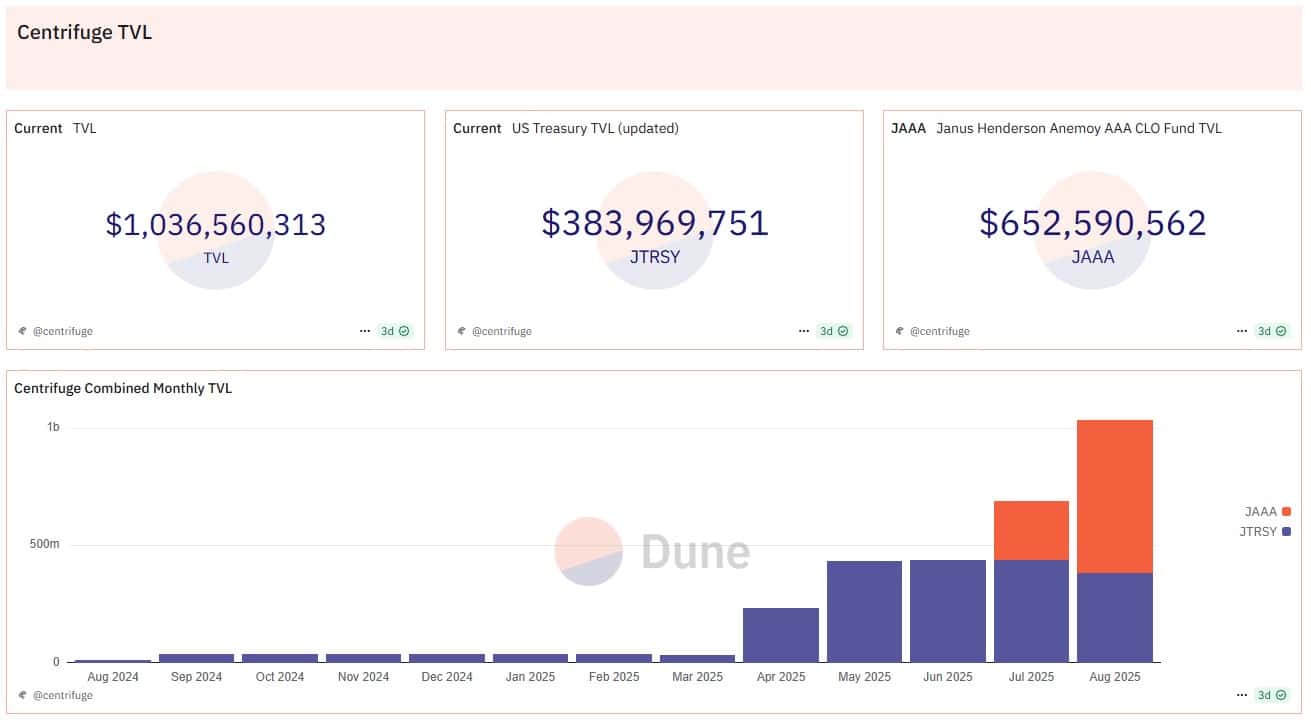
Task: Click the $1,036,560,313 TVL counter value
Action: [x=215, y=224]
